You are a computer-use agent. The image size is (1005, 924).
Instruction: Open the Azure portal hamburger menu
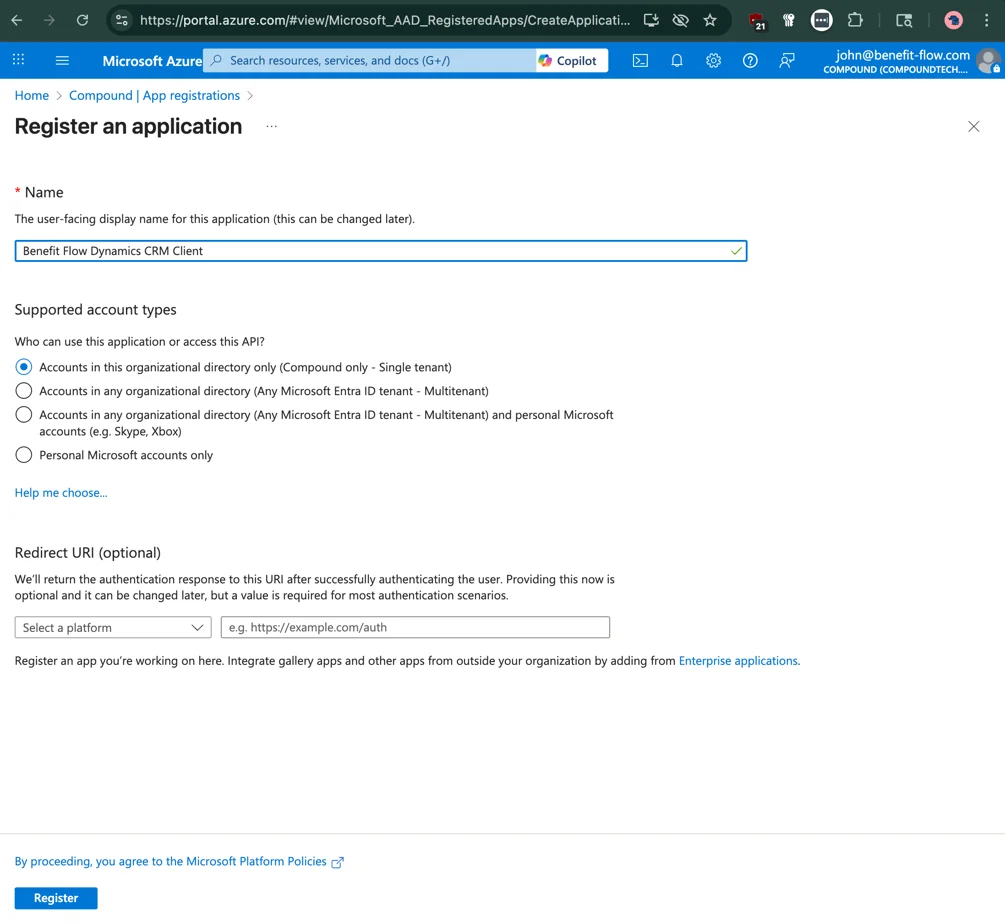tap(62, 60)
